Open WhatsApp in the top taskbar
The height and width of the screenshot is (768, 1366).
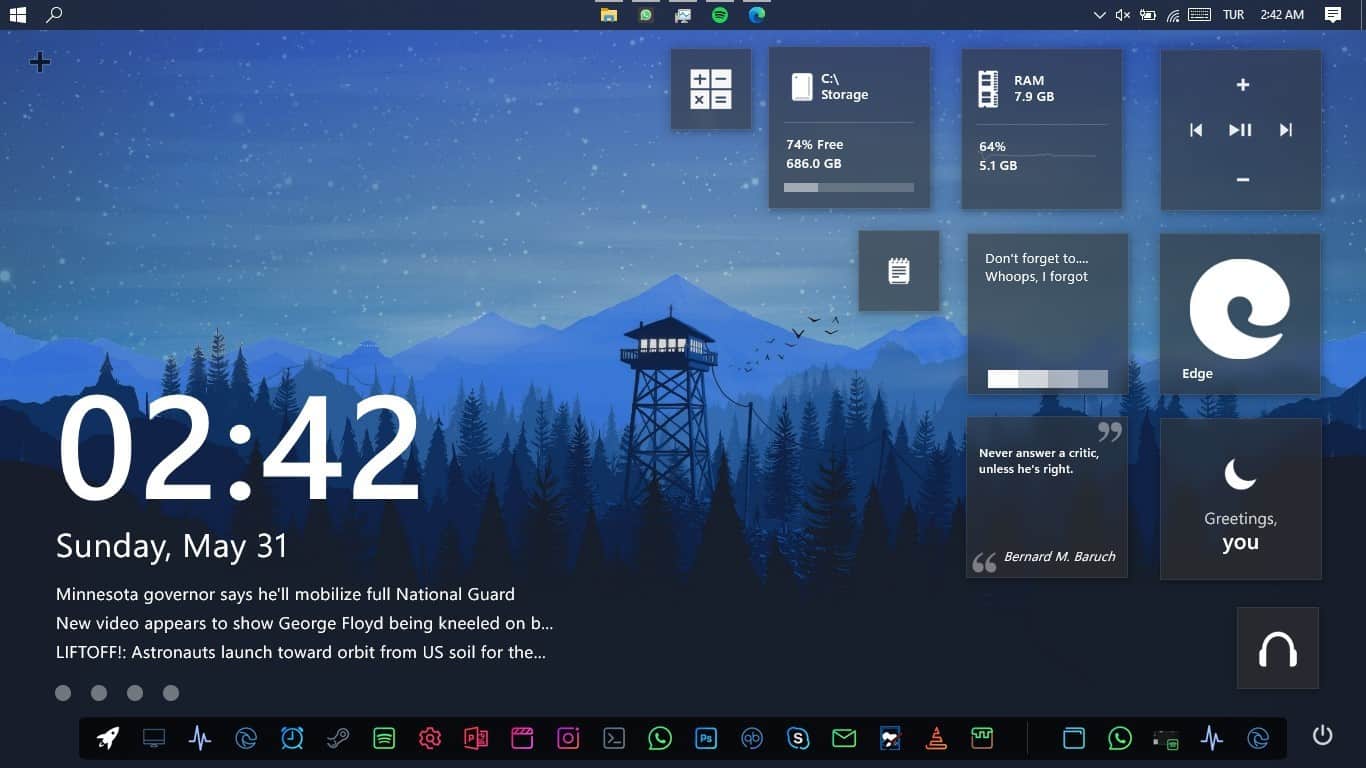tap(646, 15)
